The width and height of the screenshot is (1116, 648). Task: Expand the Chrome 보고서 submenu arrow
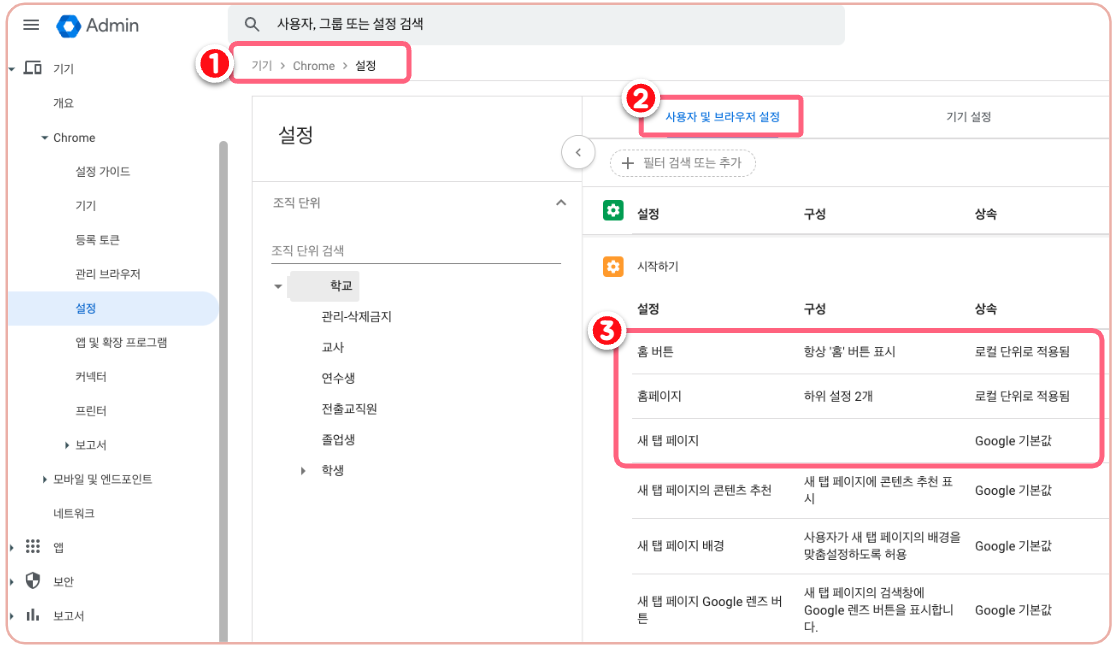(x=67, y=445)
